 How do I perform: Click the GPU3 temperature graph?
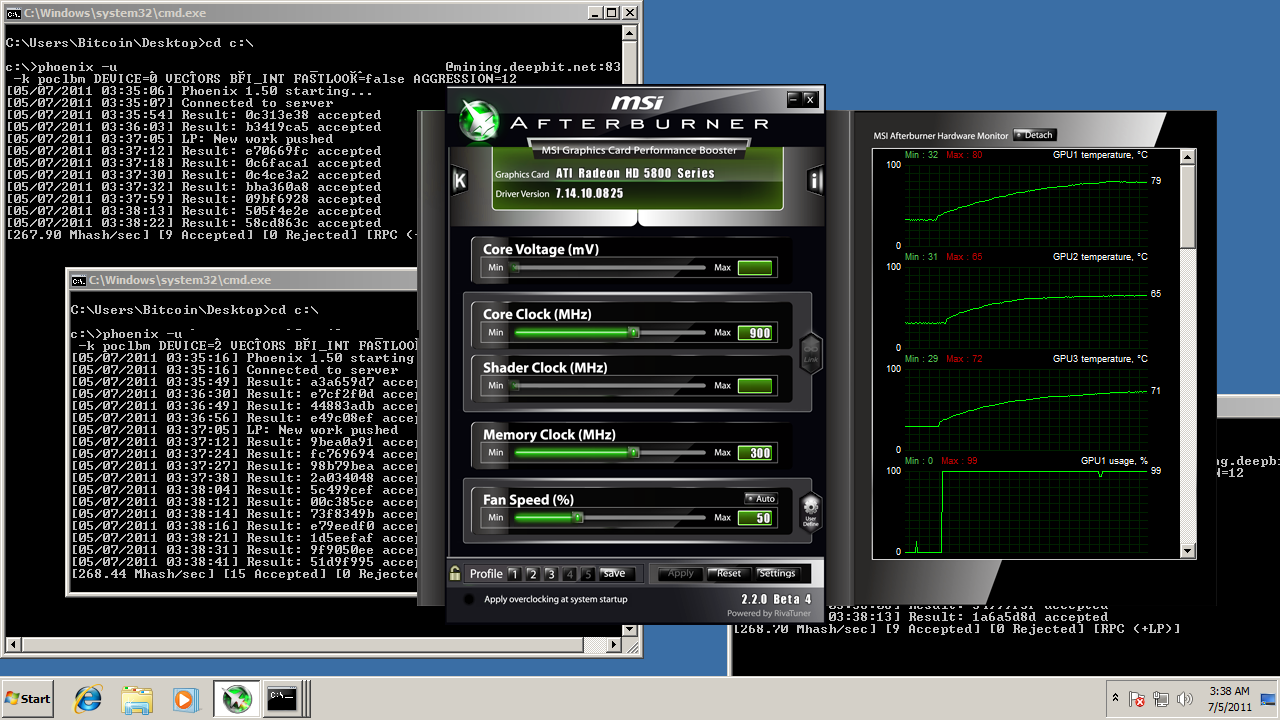pos(1026,412)
